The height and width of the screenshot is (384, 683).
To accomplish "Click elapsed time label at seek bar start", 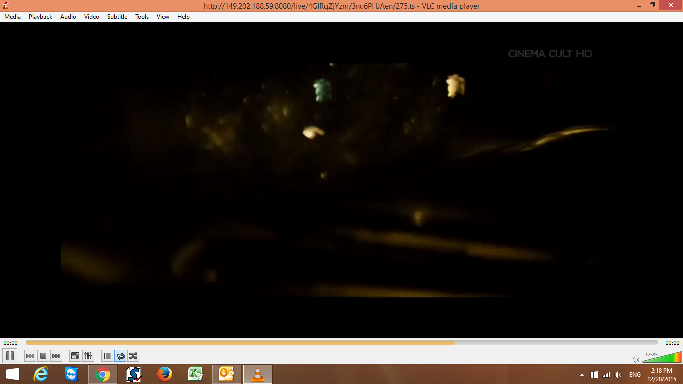I will 10,343.
